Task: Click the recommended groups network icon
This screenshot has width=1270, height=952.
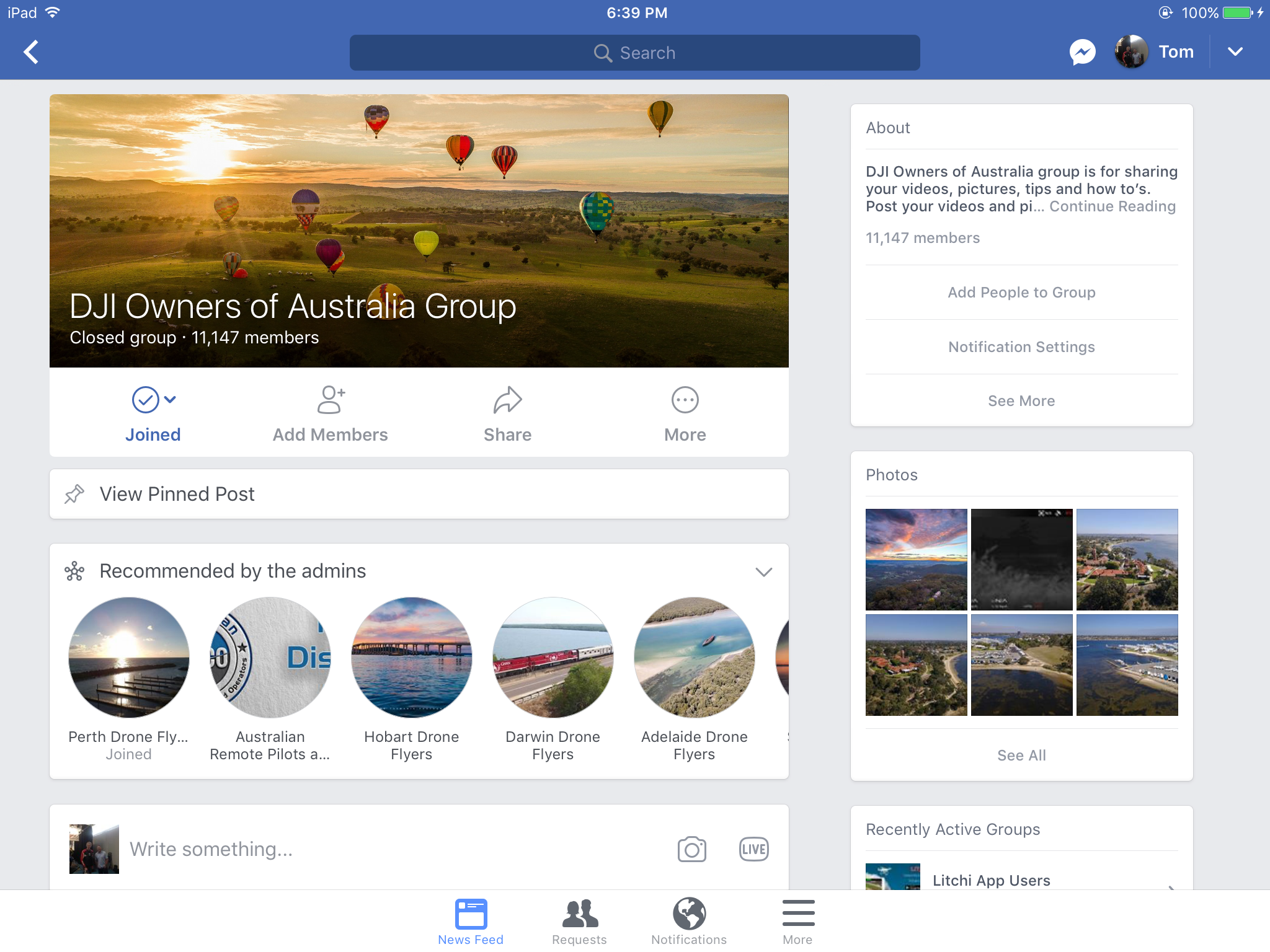Action: click(74, 571)
